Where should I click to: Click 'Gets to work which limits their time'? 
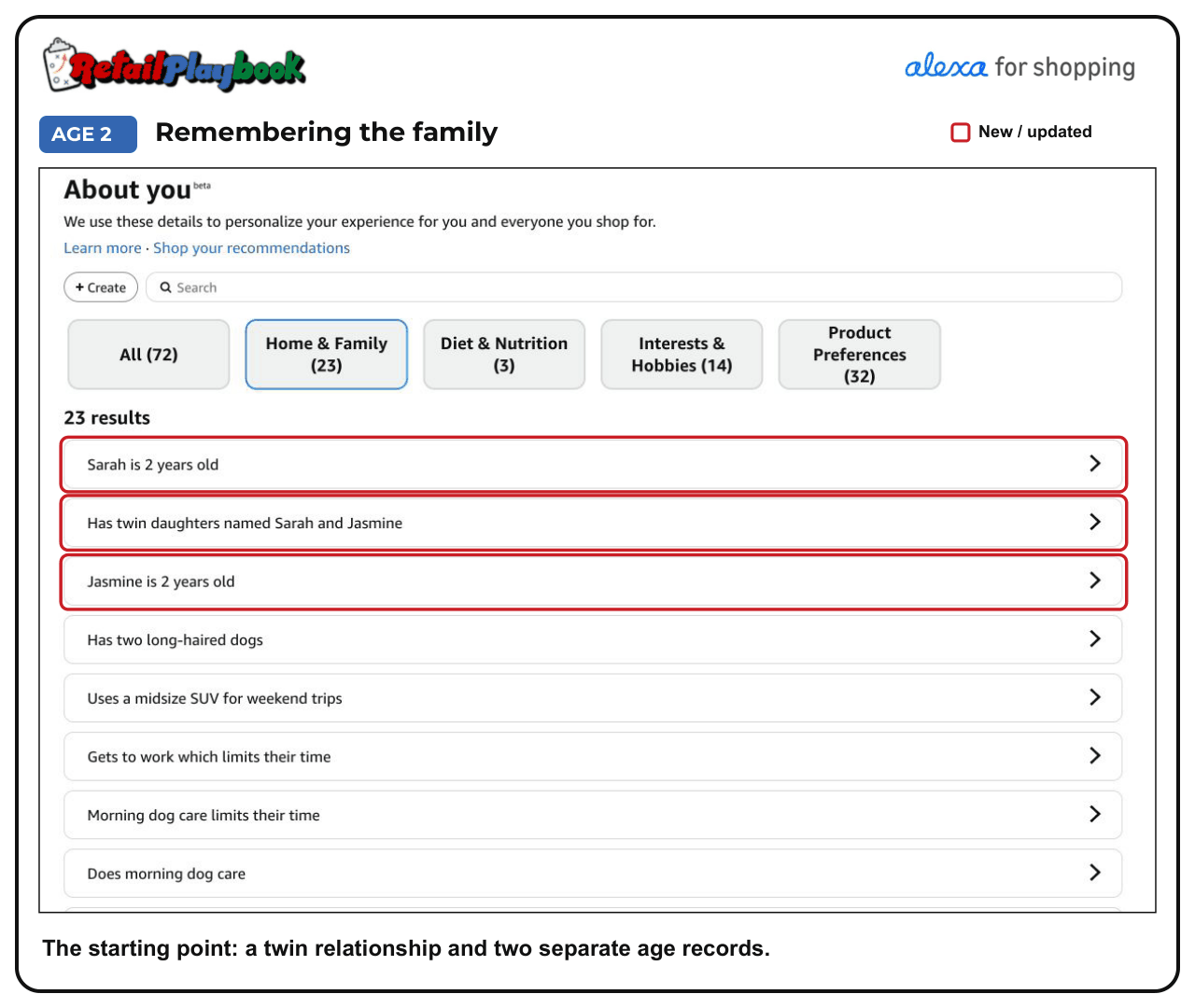pos(209,757)
